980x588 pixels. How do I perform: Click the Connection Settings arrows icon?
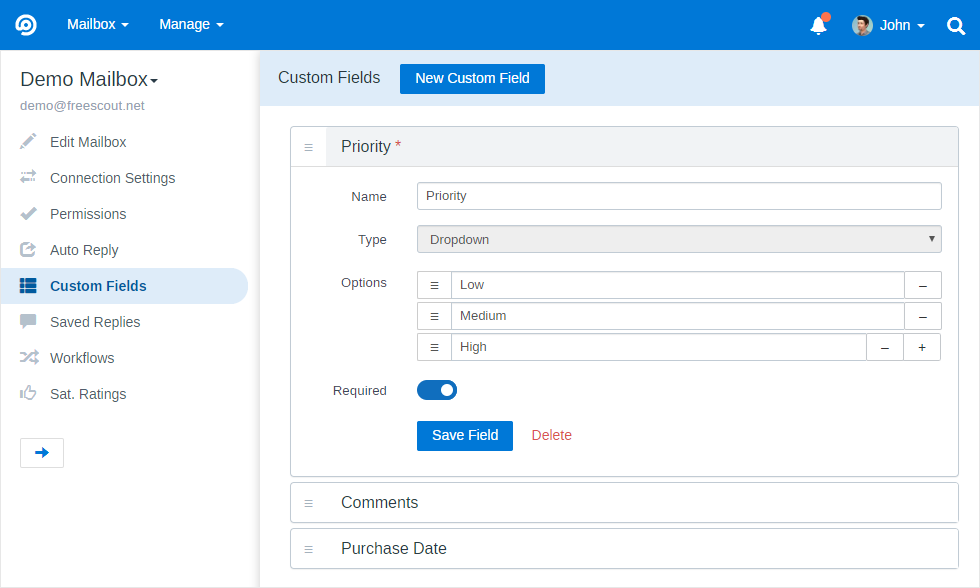point(28,177)
